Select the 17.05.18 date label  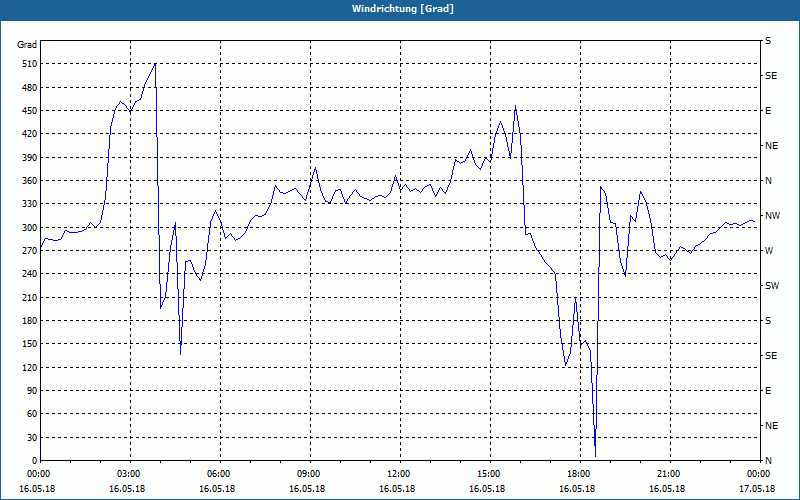click(757, 489)
